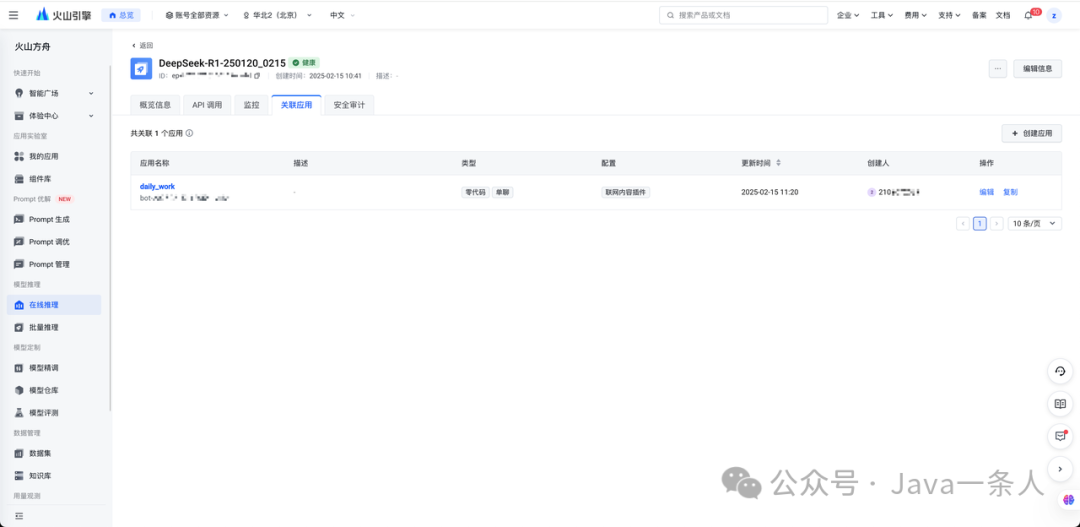The height and width of the screenshot is (527, 1080).
Task: Open the daily_work application link
Action: tap(157, 186)
